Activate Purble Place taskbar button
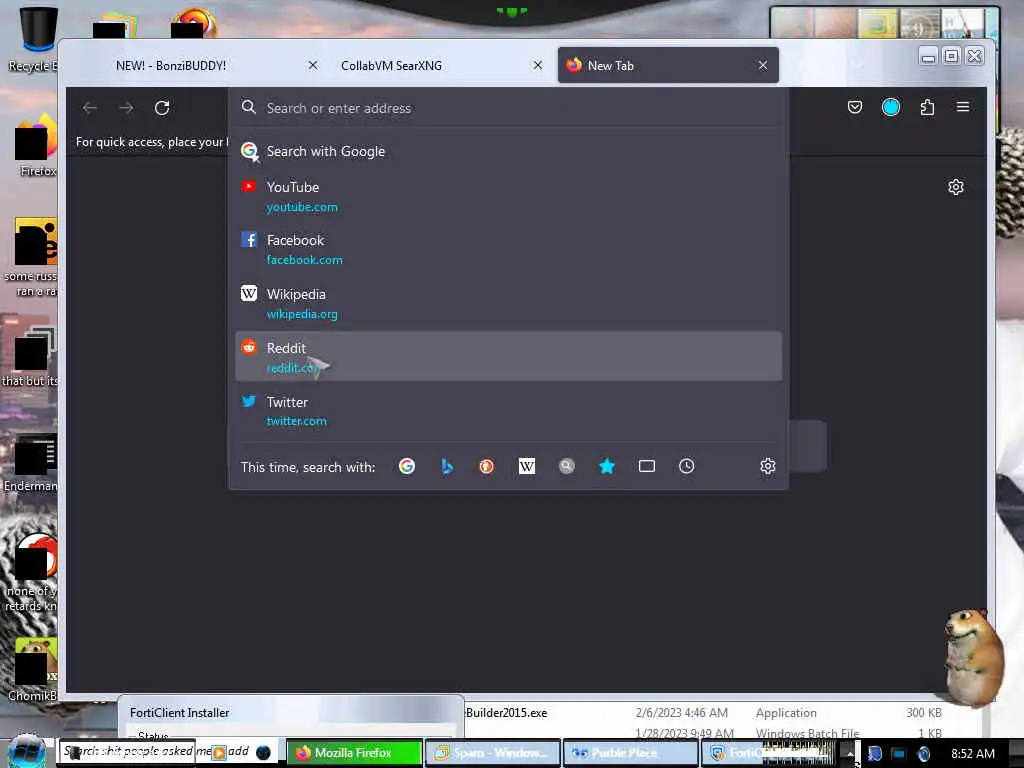The height and width of the screenshot is (768, 1024). 630,753
